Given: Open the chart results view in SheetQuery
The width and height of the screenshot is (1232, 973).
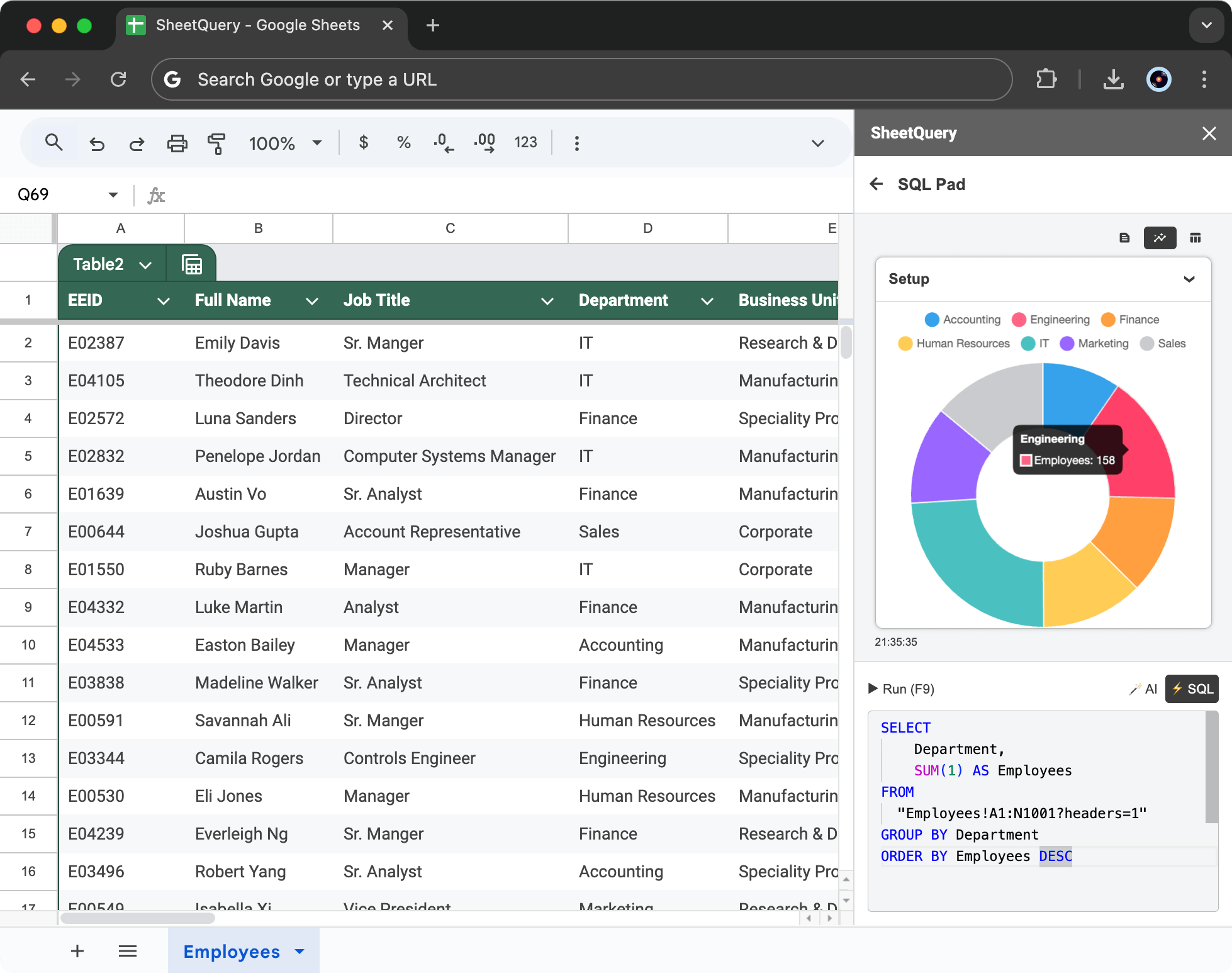Looking at the screenshot, I should coord(1160,238).
